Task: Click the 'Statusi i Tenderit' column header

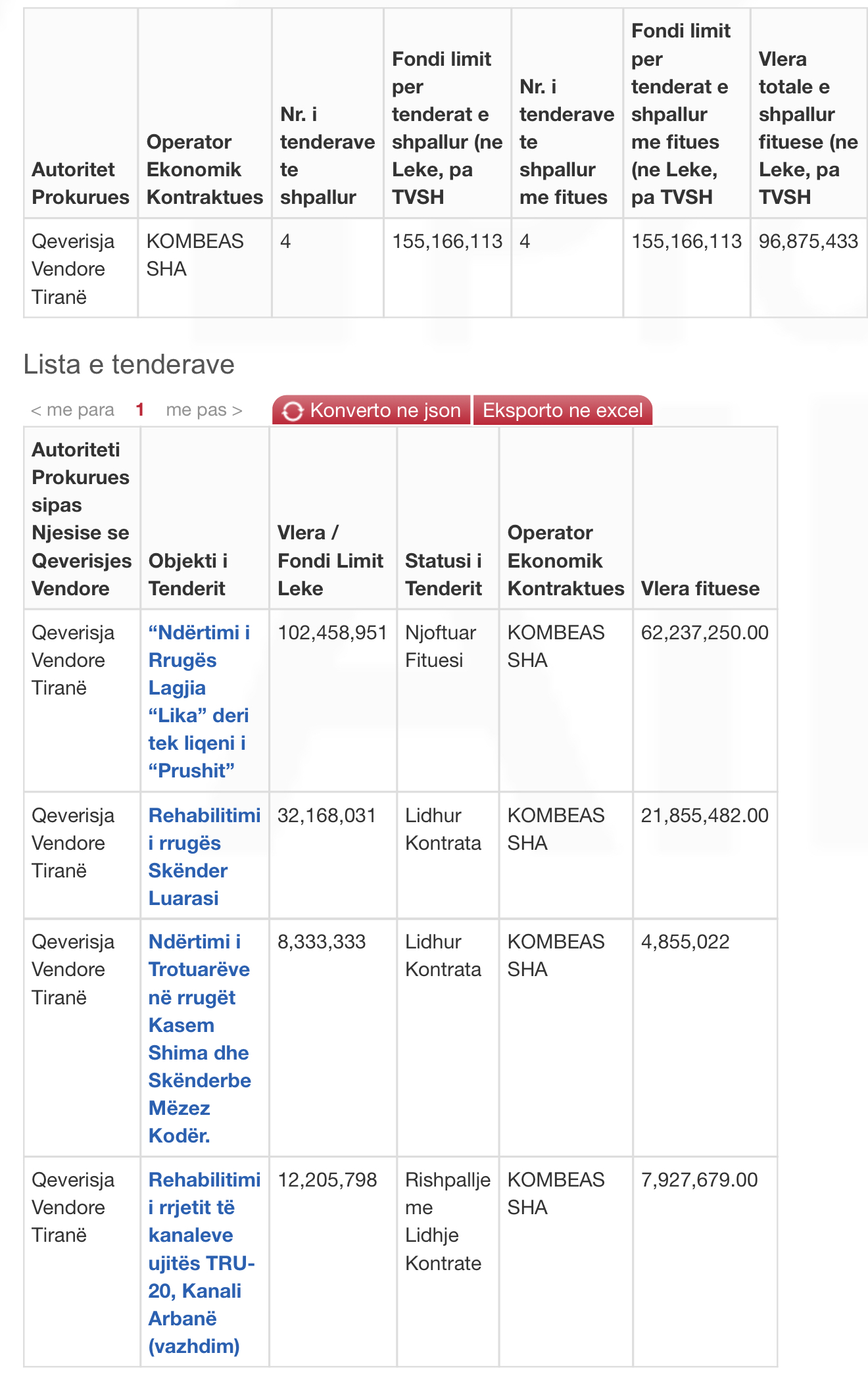Action: tap(444, 574)
